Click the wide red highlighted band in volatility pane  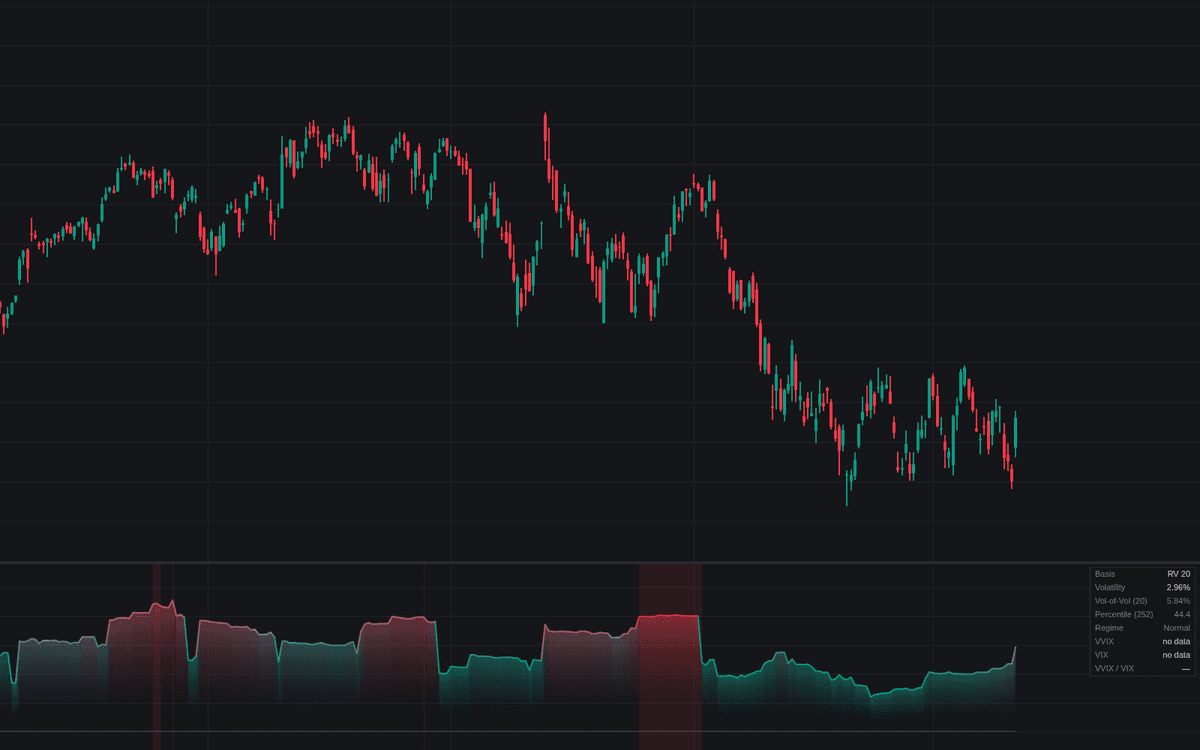click(670, 656)
